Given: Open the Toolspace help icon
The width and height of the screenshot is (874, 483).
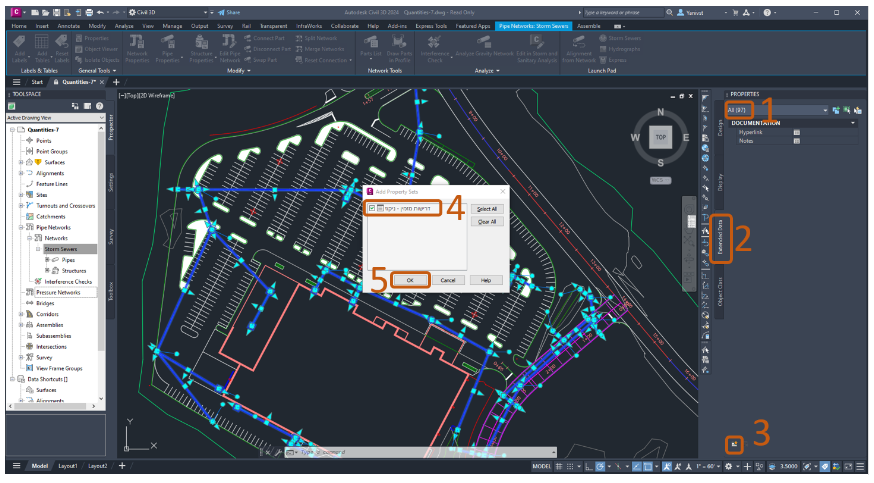Looking at the screenshot, I should click(99, 106).
